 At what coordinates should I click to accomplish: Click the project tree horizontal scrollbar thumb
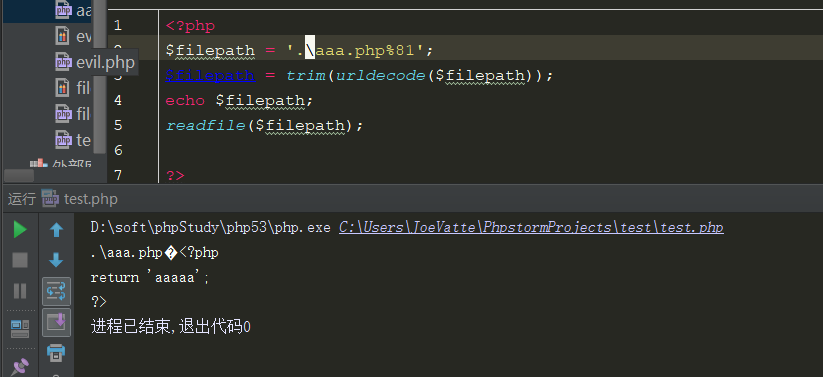coord(19,175)
